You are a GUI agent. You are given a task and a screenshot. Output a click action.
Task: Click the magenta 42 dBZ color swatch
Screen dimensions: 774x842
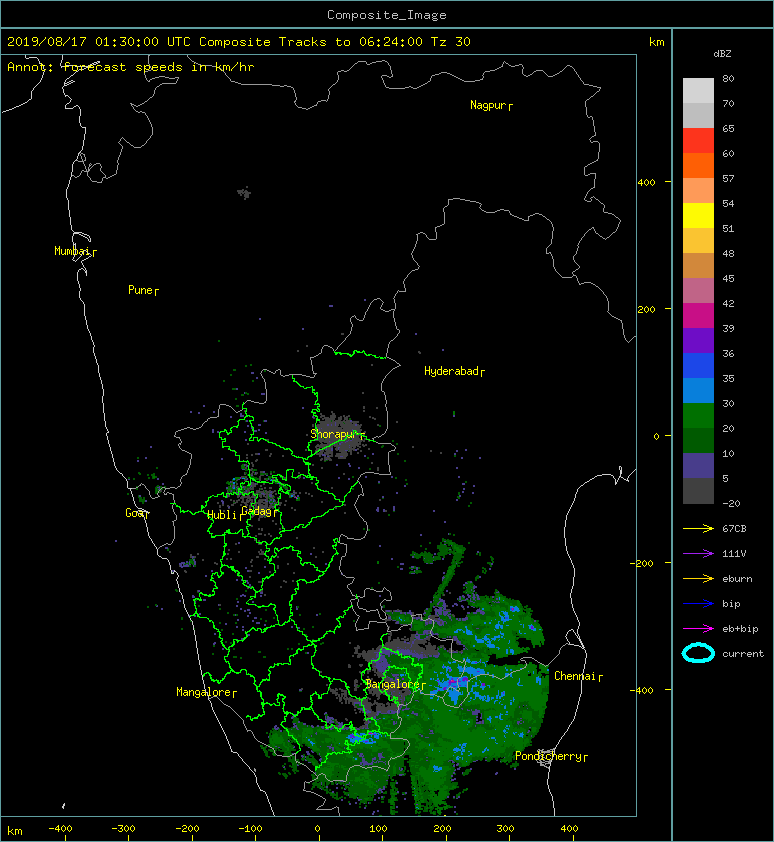point(698,315)
